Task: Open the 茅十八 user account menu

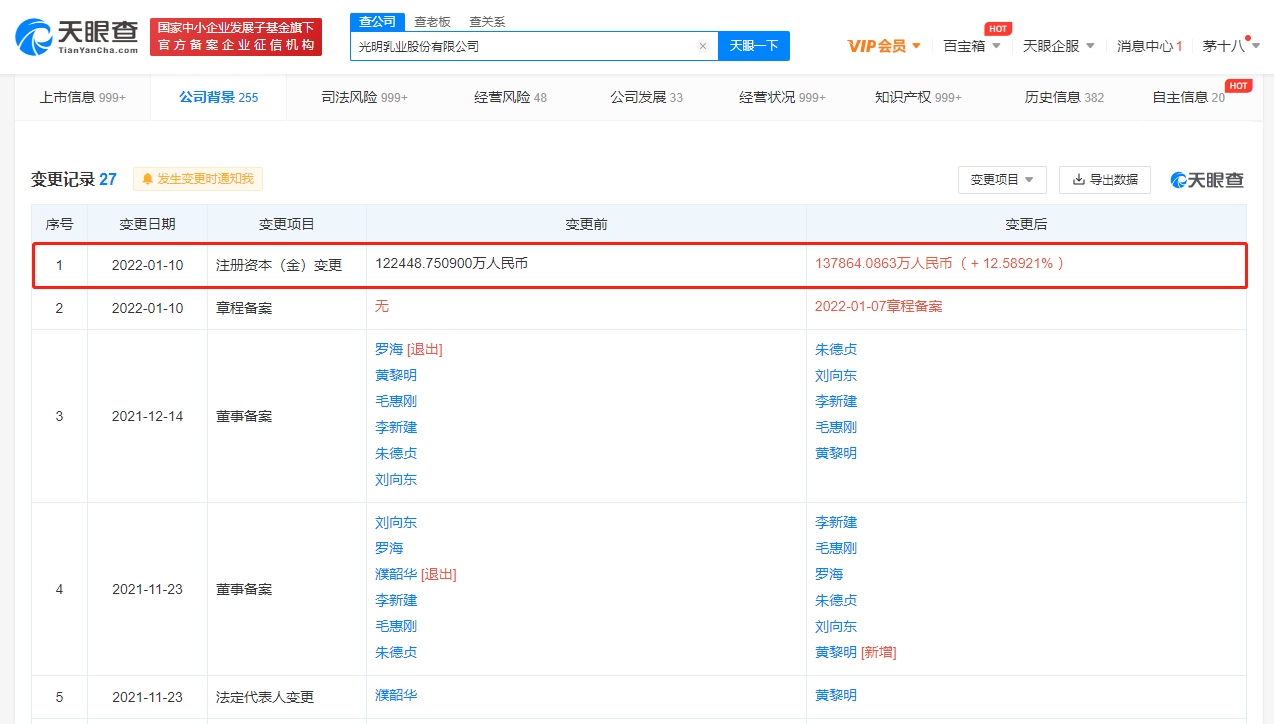Action: 1230,46
